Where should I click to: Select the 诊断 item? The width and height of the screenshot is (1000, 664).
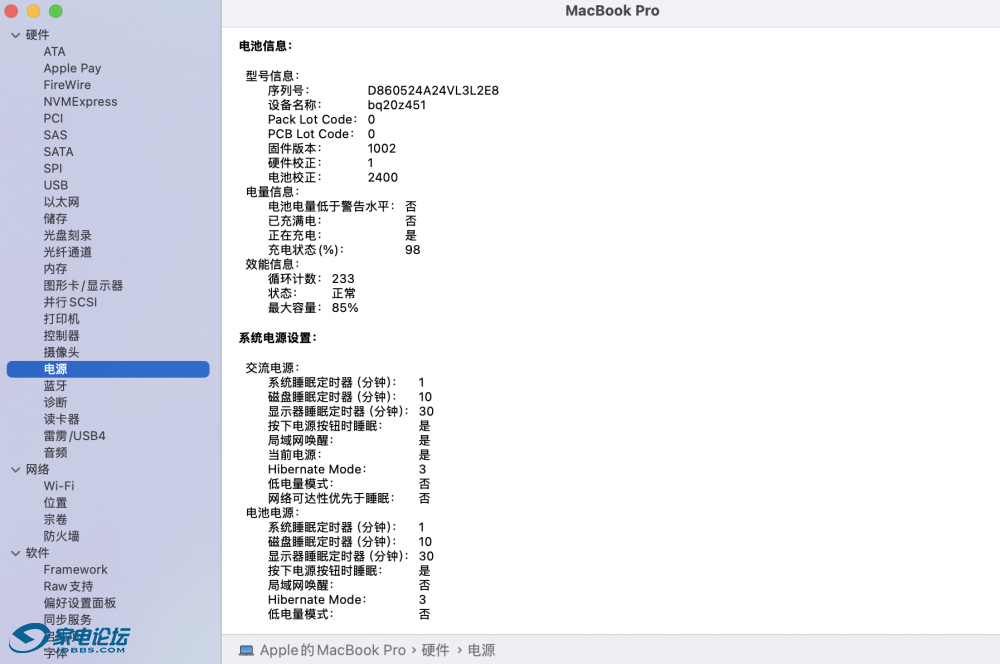55,402
